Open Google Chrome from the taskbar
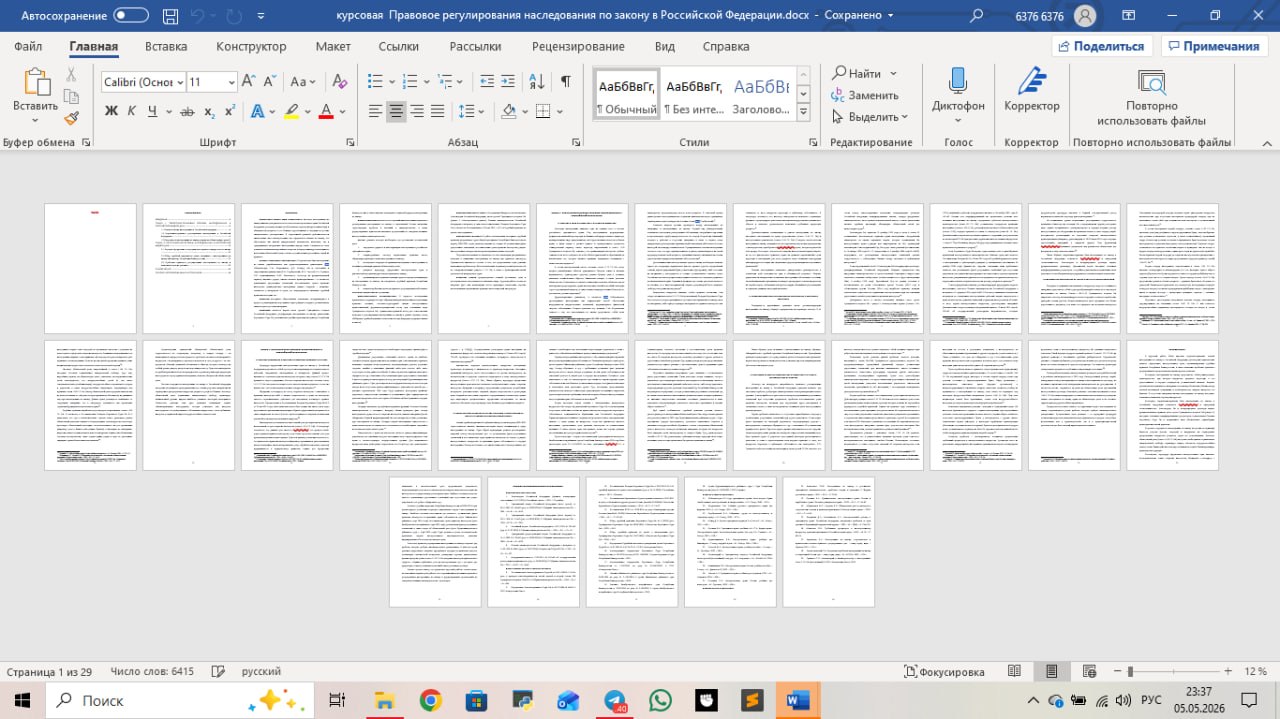This screenshot has height=719, width=1280. [x=431, y=701]
